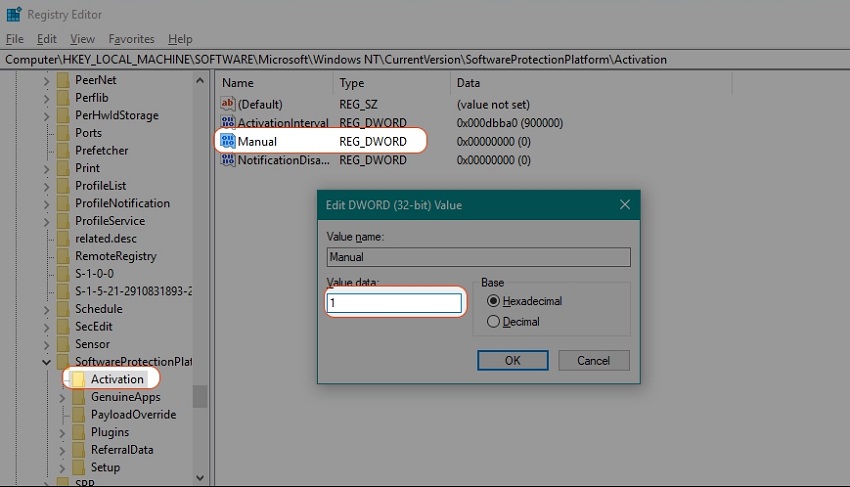
Task: Expand the Sensor key
Action: [46, 345]
